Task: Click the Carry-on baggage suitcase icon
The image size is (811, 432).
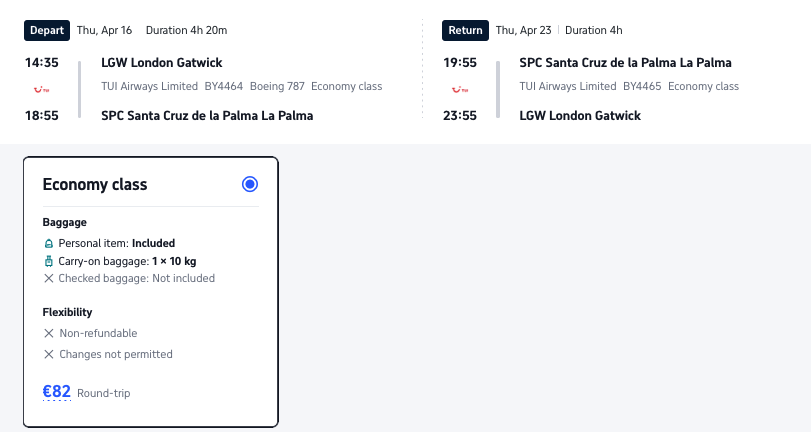Action: coord(49,261)
